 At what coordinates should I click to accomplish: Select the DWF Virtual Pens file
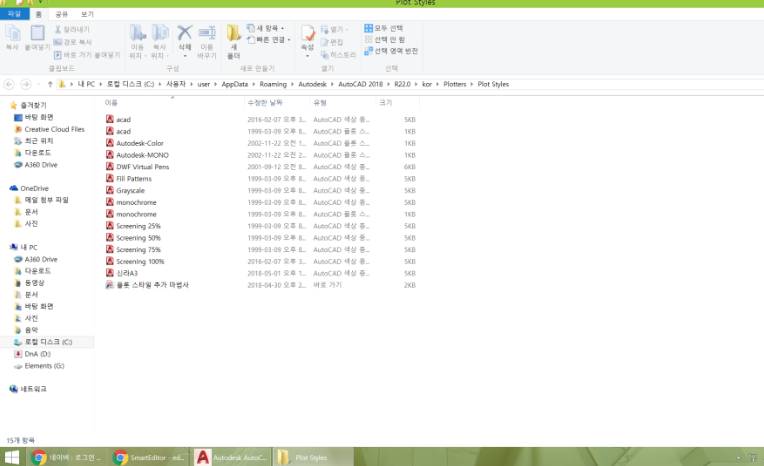coord(142,167)
